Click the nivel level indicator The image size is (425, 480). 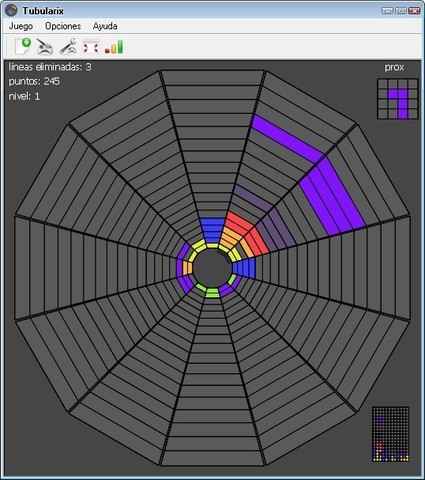(x=24, y=96)
